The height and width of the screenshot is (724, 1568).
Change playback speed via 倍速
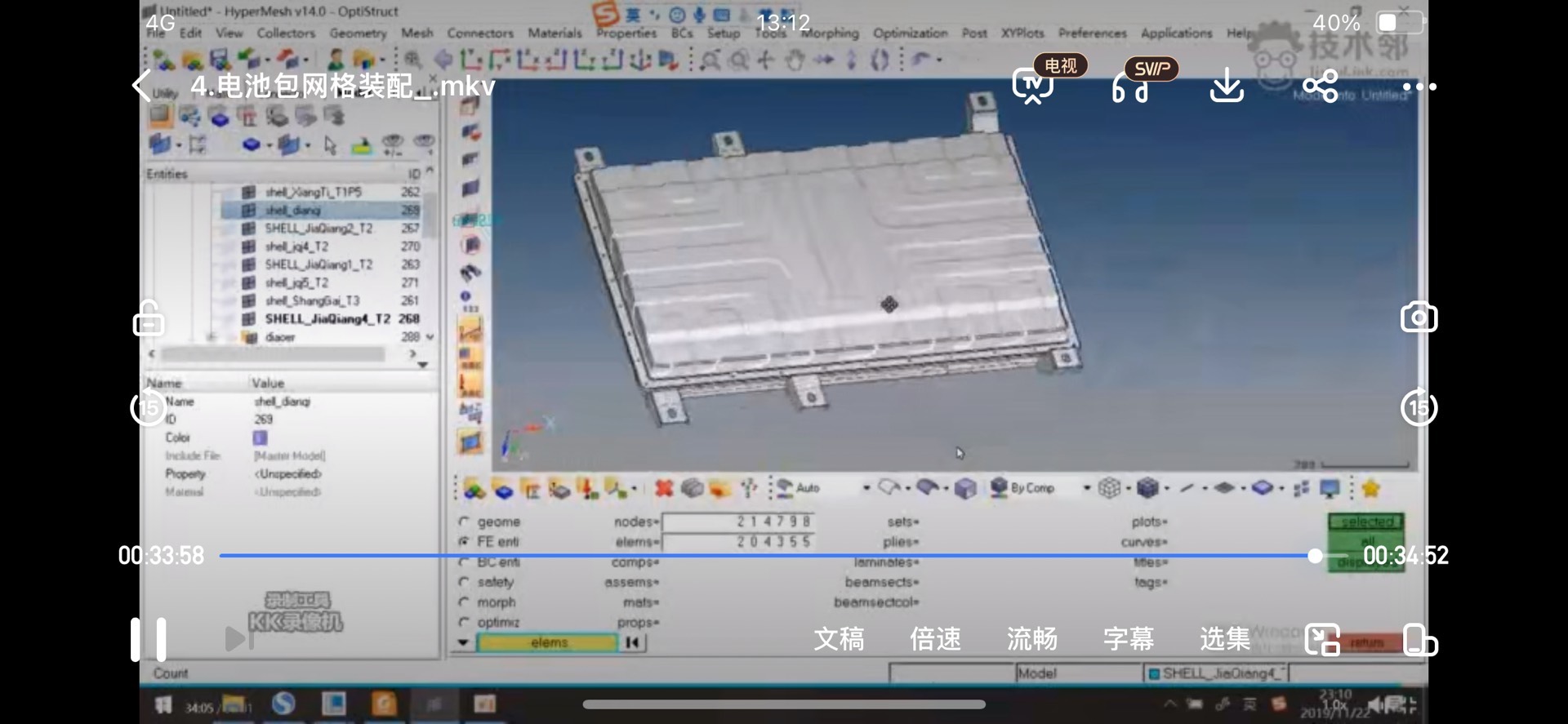pyautogui.click(x=936, y=638)
